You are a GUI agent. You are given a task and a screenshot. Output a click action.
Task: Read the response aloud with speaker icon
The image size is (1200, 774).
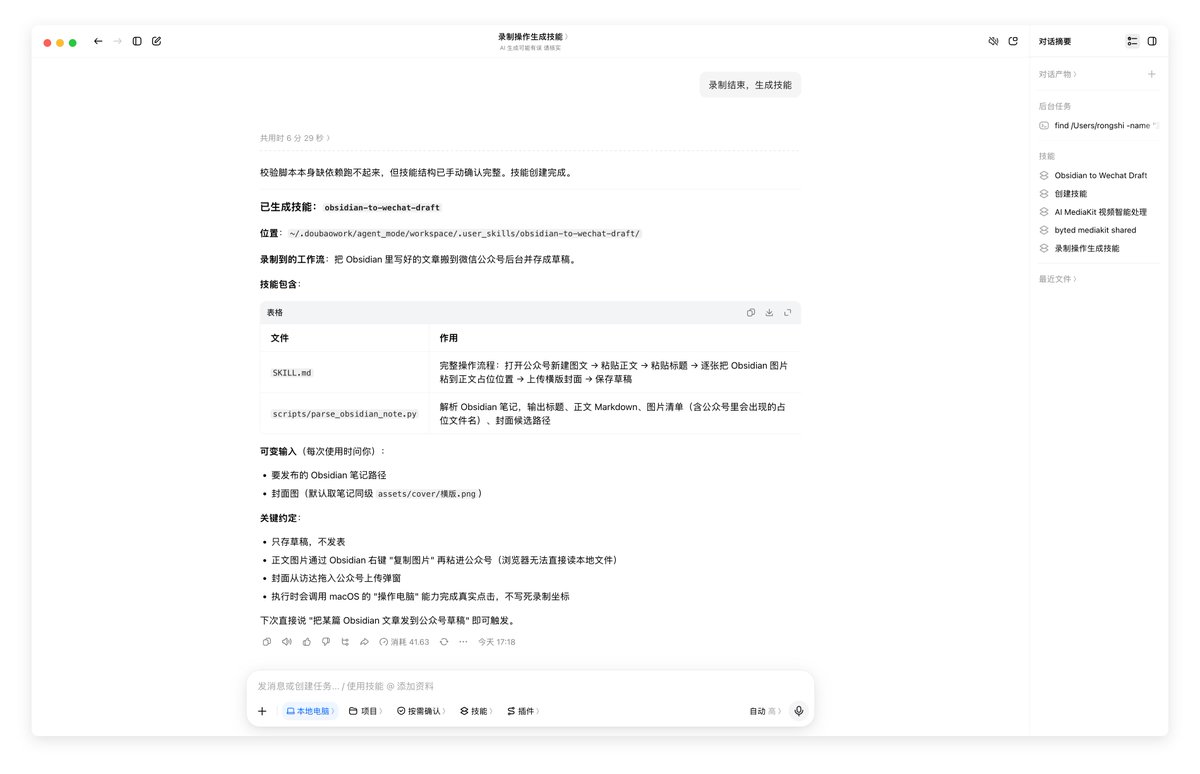(x=286, y=642)
